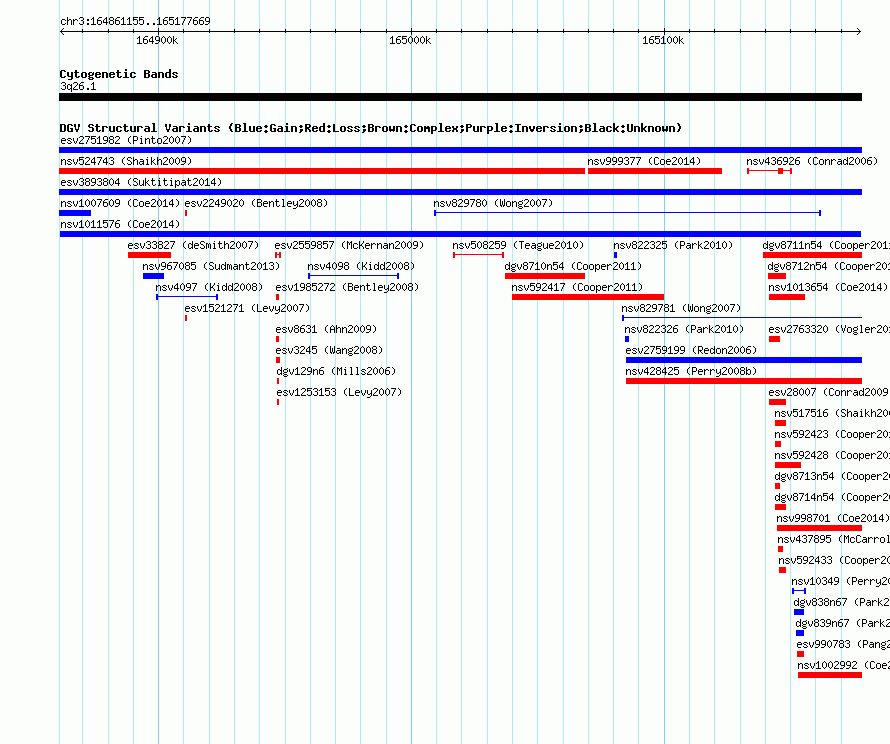Click variant label esv2751982 (Pinto2007)
The image size is (890, 744).
coord(126,140)
